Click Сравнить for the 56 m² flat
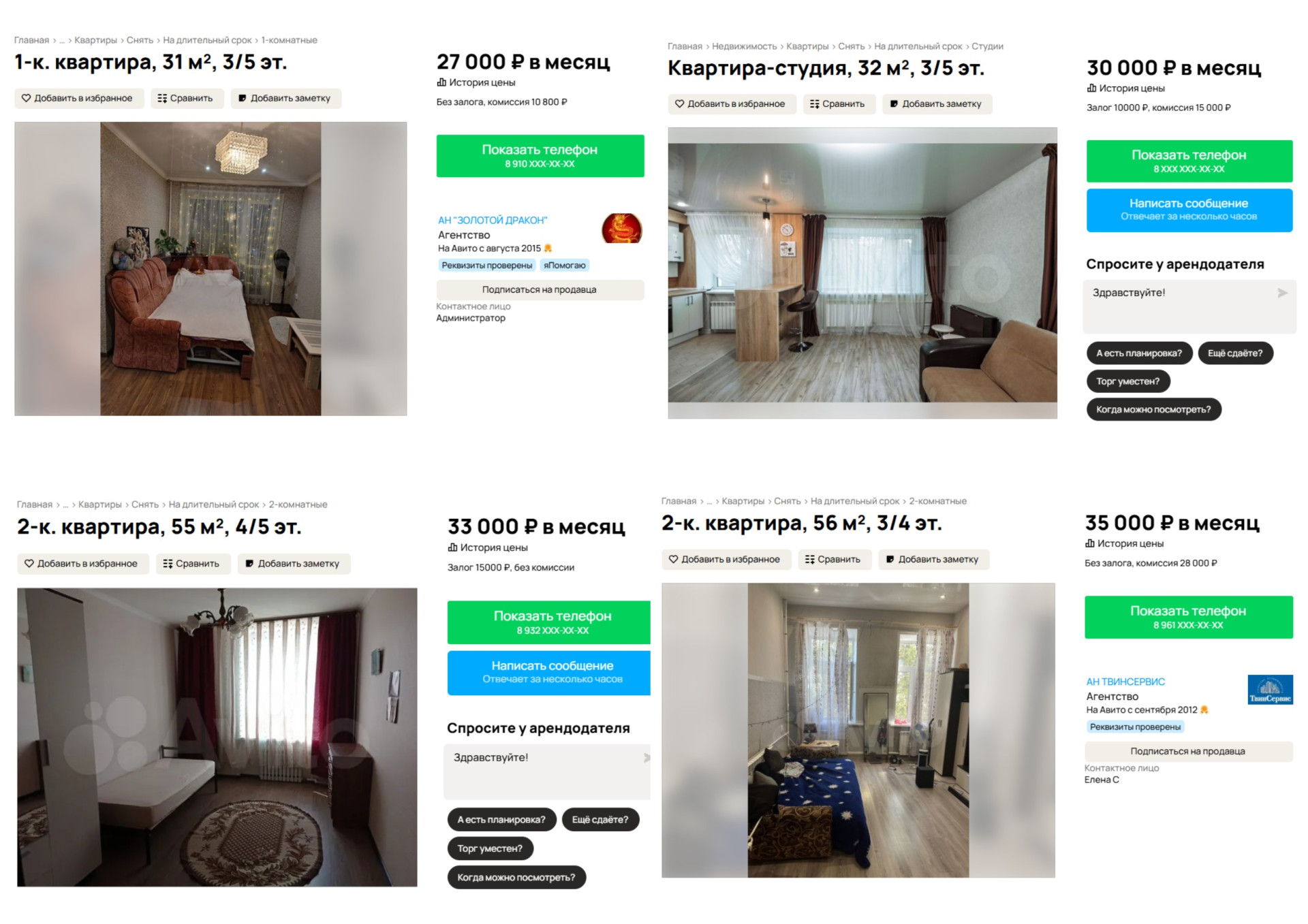This screenshot has height=924, width=1308. [834, 559]
